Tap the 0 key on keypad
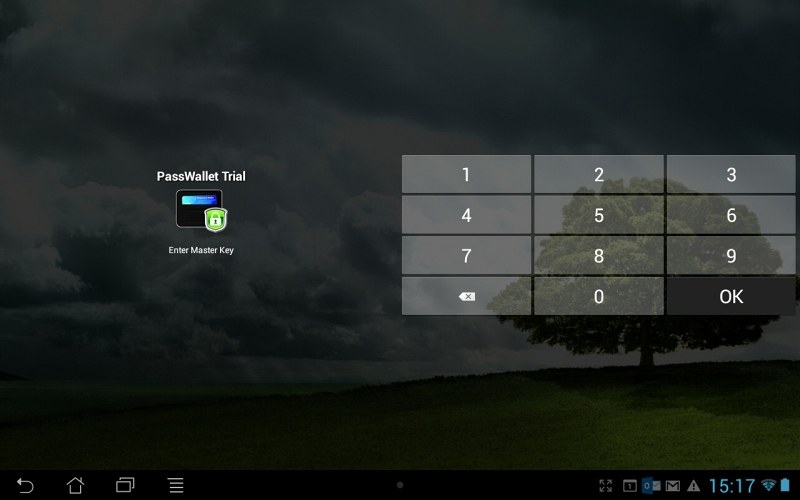Image resolution: width=800 pixels, height=500 pixels. (598, 297)
